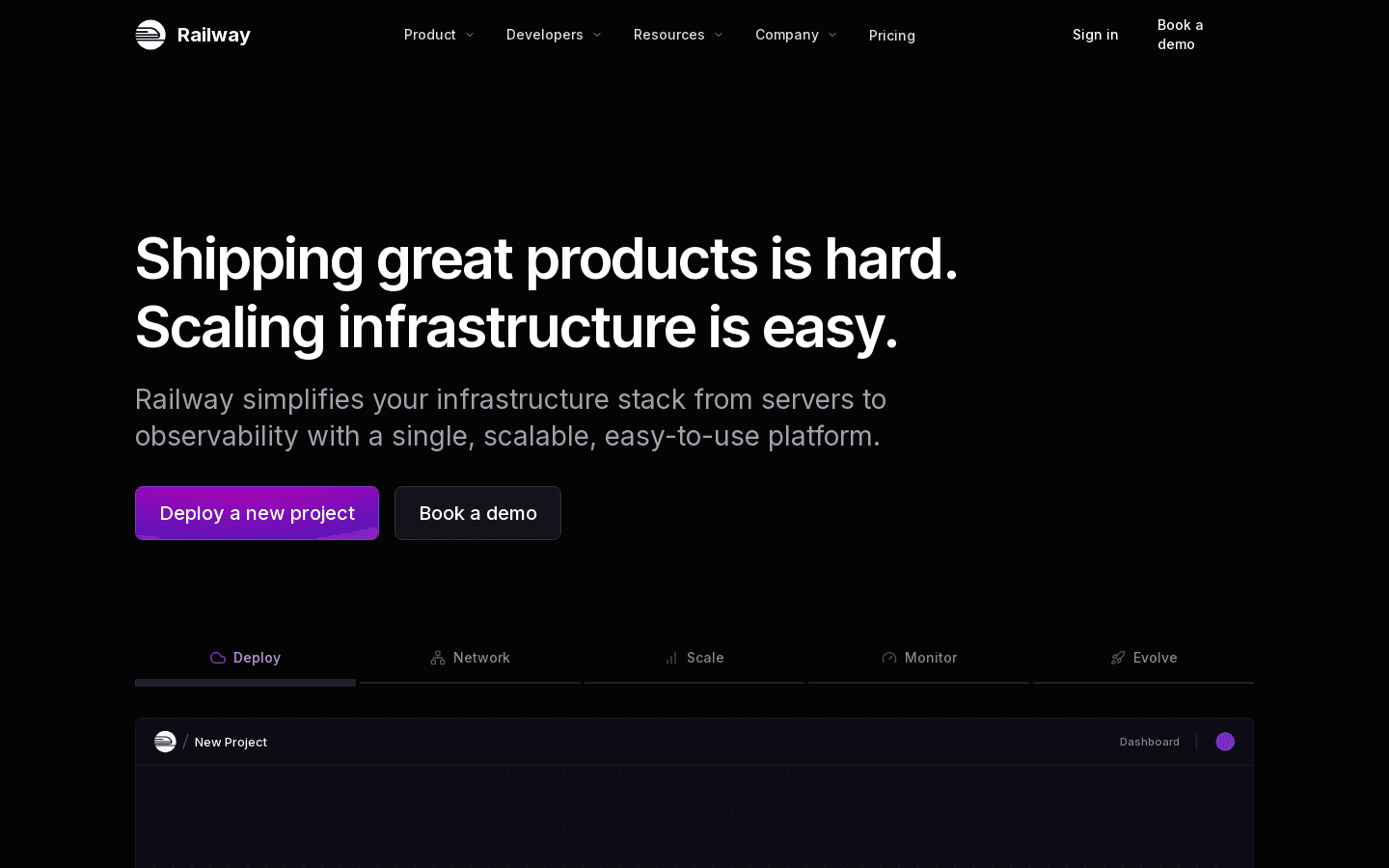Click the cloud icon beside Deploy
Image resolution: width=1389 pixels, height=868 pixels.
point(218,658)
